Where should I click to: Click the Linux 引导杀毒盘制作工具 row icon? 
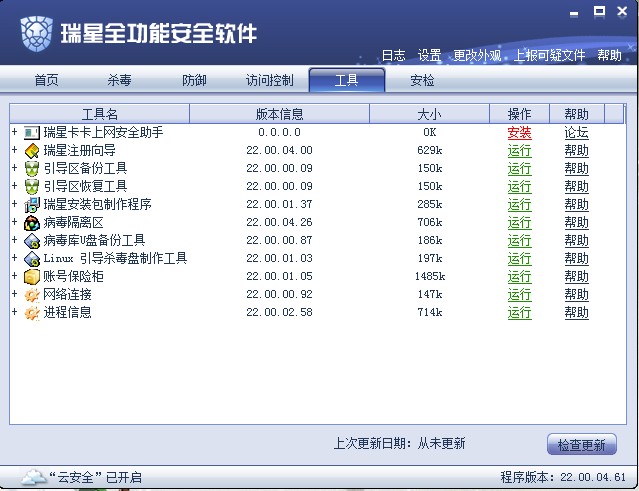pyautogui.click(x=32, y=259)
